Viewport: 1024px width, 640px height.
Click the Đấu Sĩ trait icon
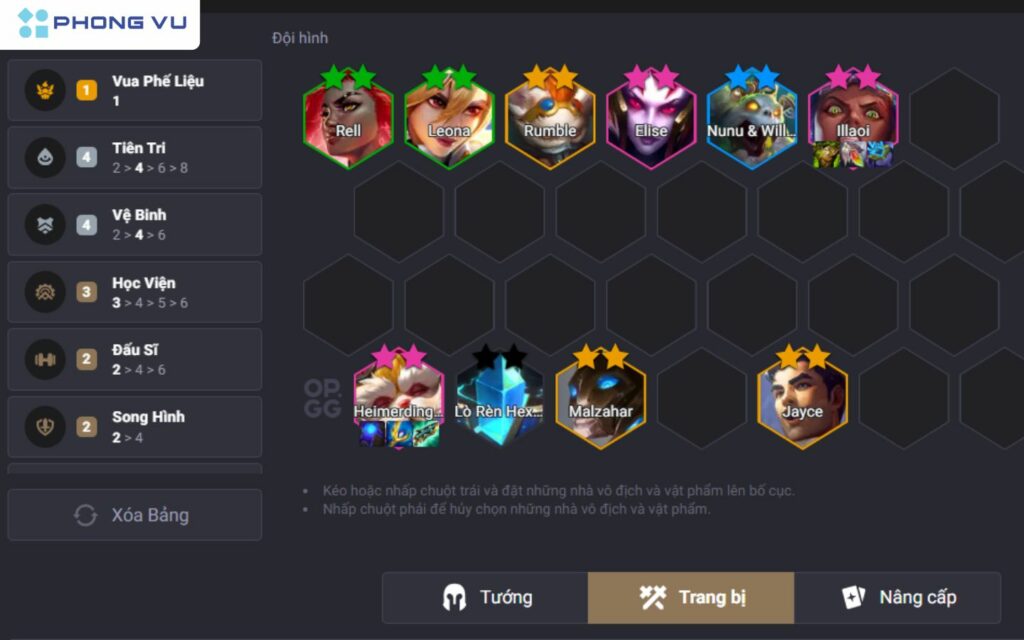45,359
